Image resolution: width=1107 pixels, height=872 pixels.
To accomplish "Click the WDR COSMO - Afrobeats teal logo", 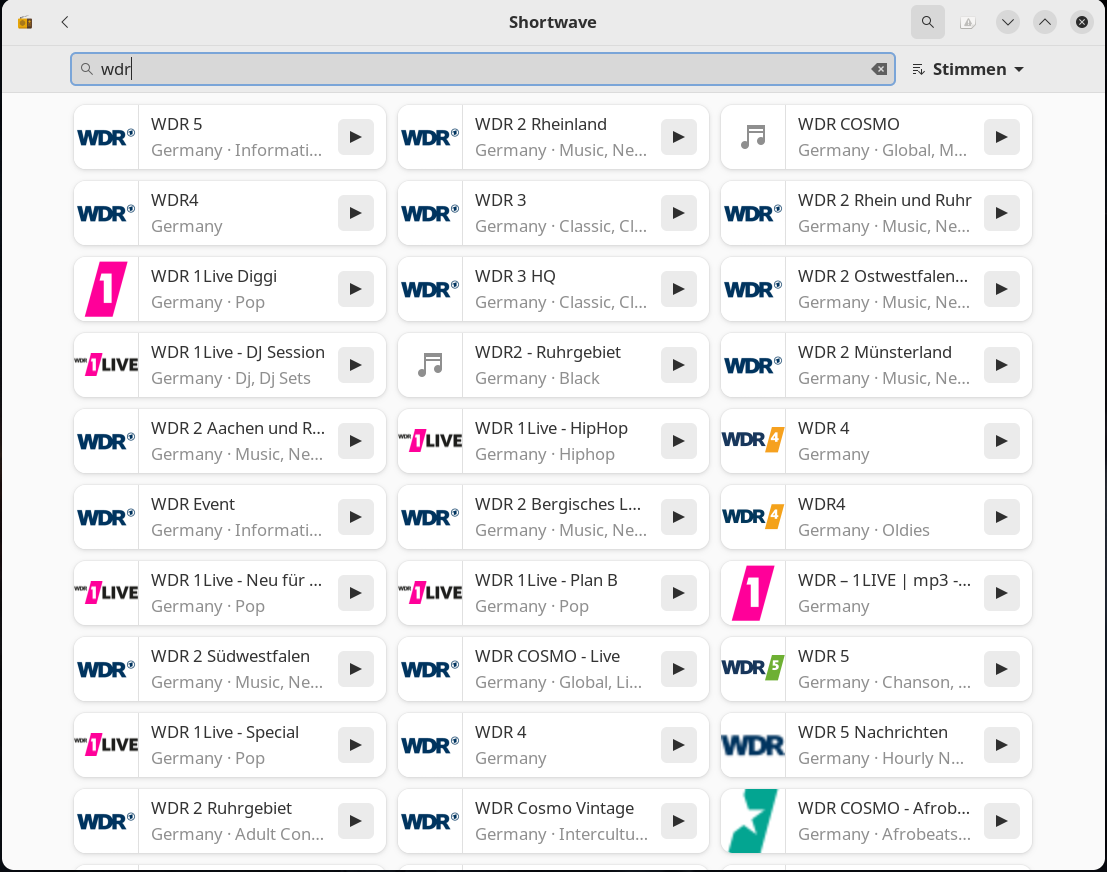I will coord(752,821).
